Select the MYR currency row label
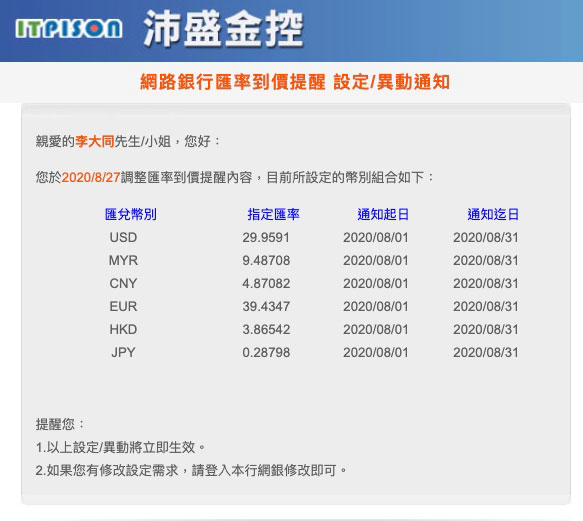Viewport: 583px width, 521px height. point(123,260)
